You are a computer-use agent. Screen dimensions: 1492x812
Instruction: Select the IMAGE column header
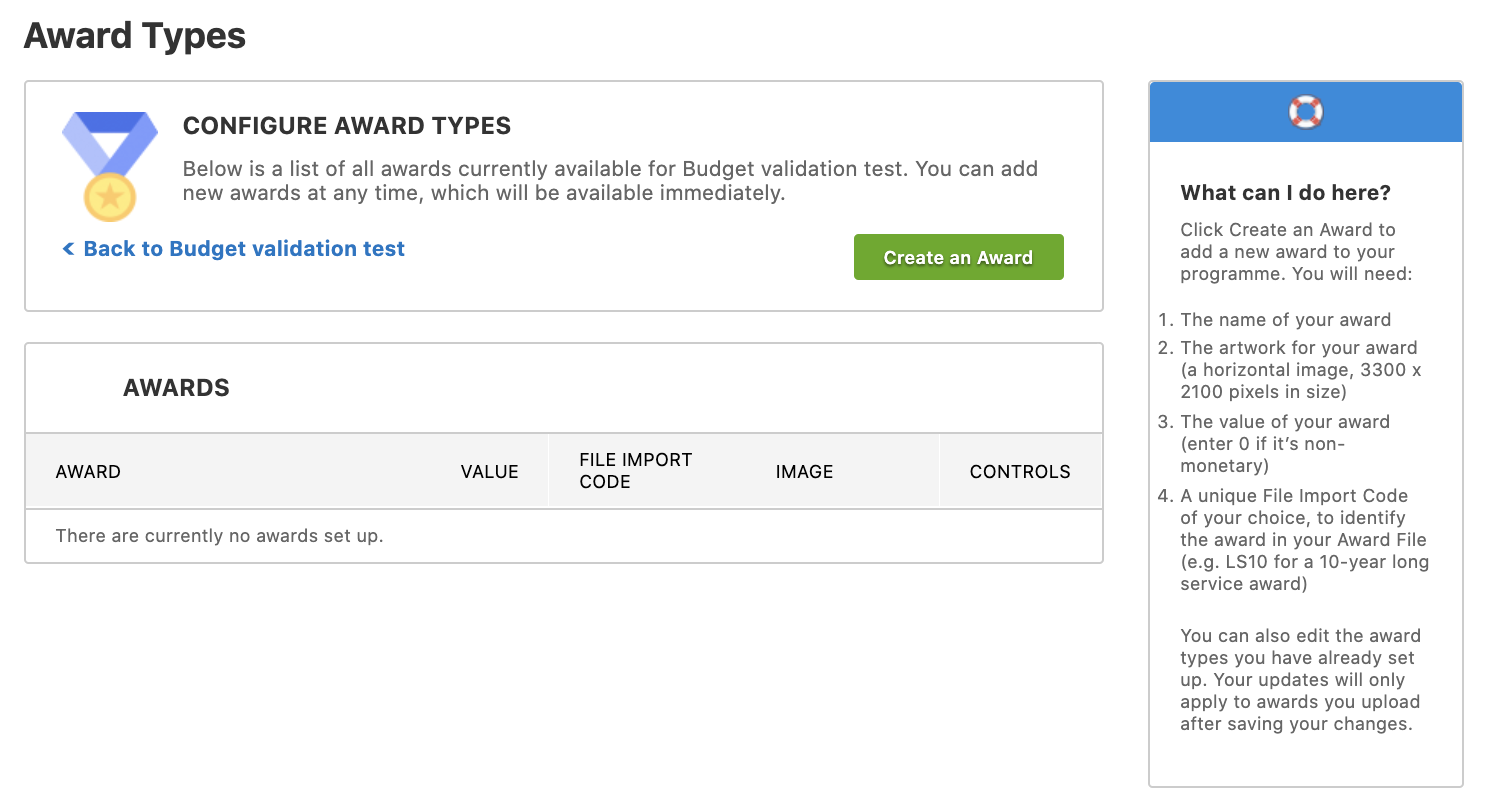coord(804,472)
